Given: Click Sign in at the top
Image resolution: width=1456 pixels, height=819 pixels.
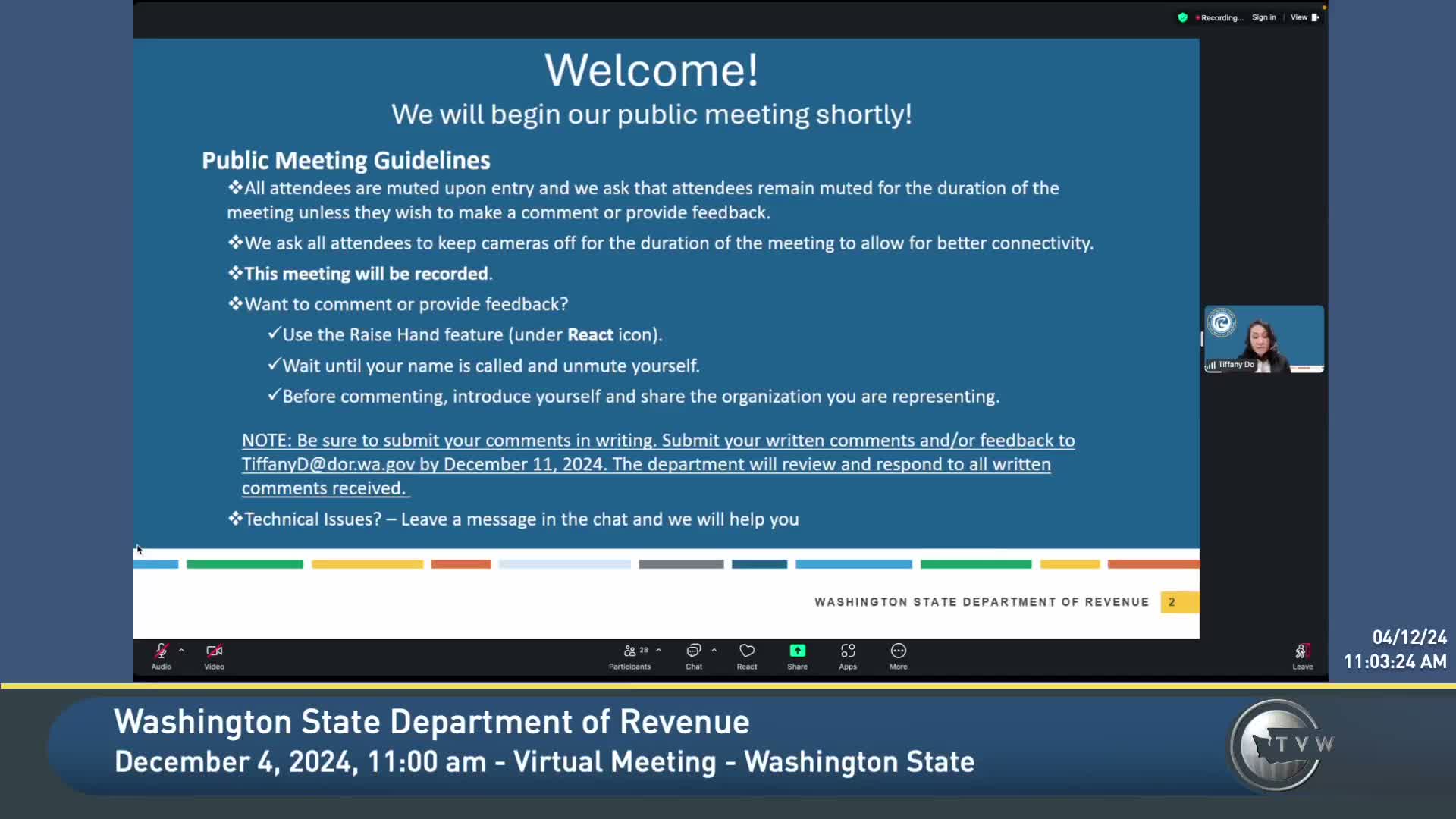Looking at the screenshot, I should [1263, 17].
